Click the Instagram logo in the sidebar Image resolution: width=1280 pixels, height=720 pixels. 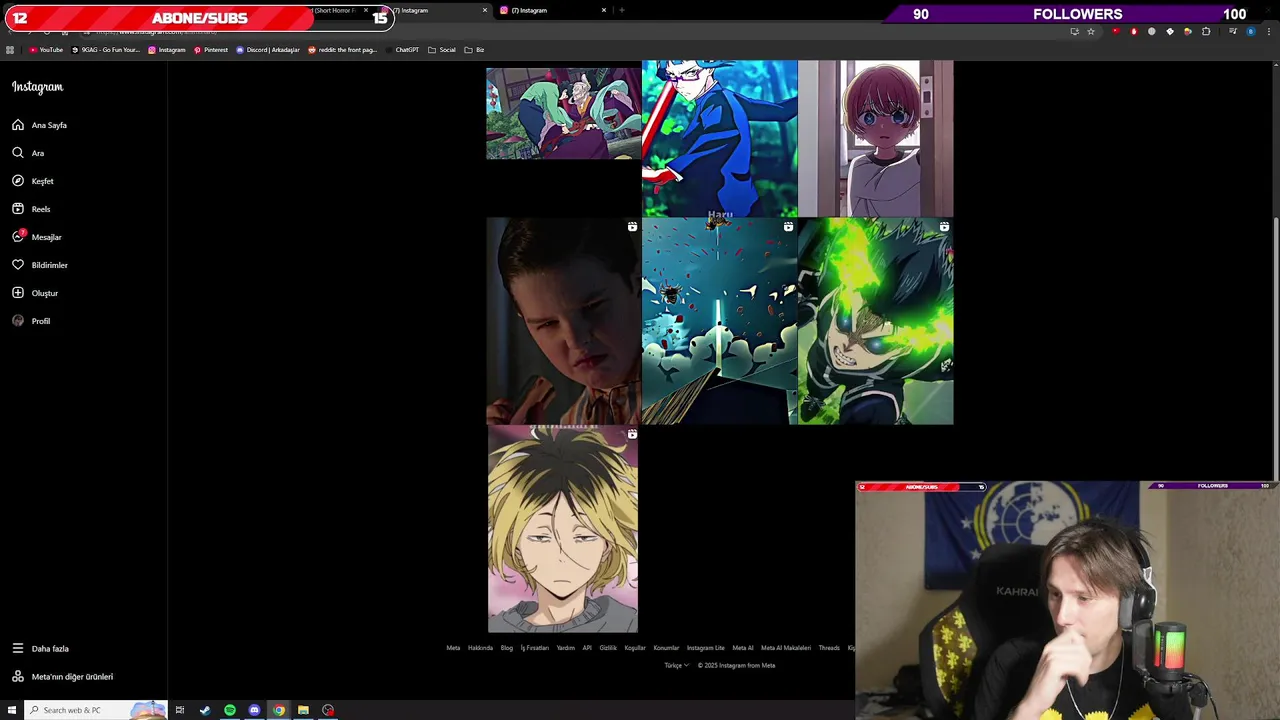(x=37, y=87)
